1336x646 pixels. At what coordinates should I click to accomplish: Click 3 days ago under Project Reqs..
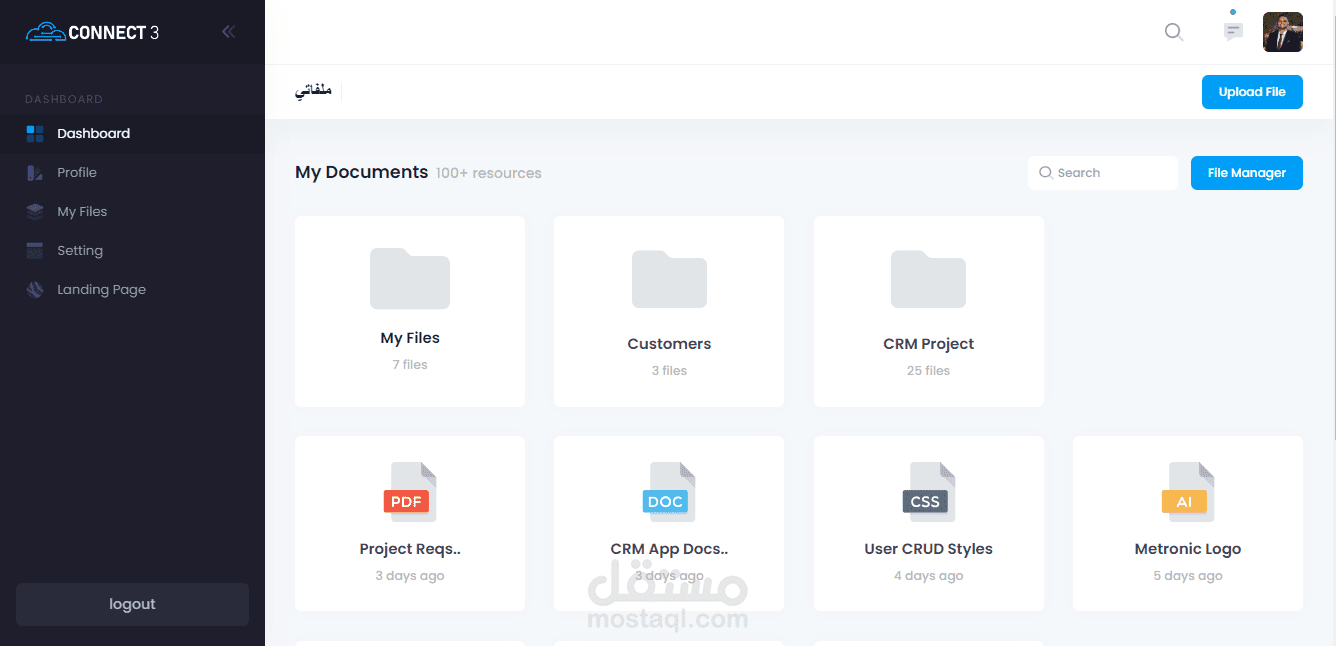[x=410, y=576]
